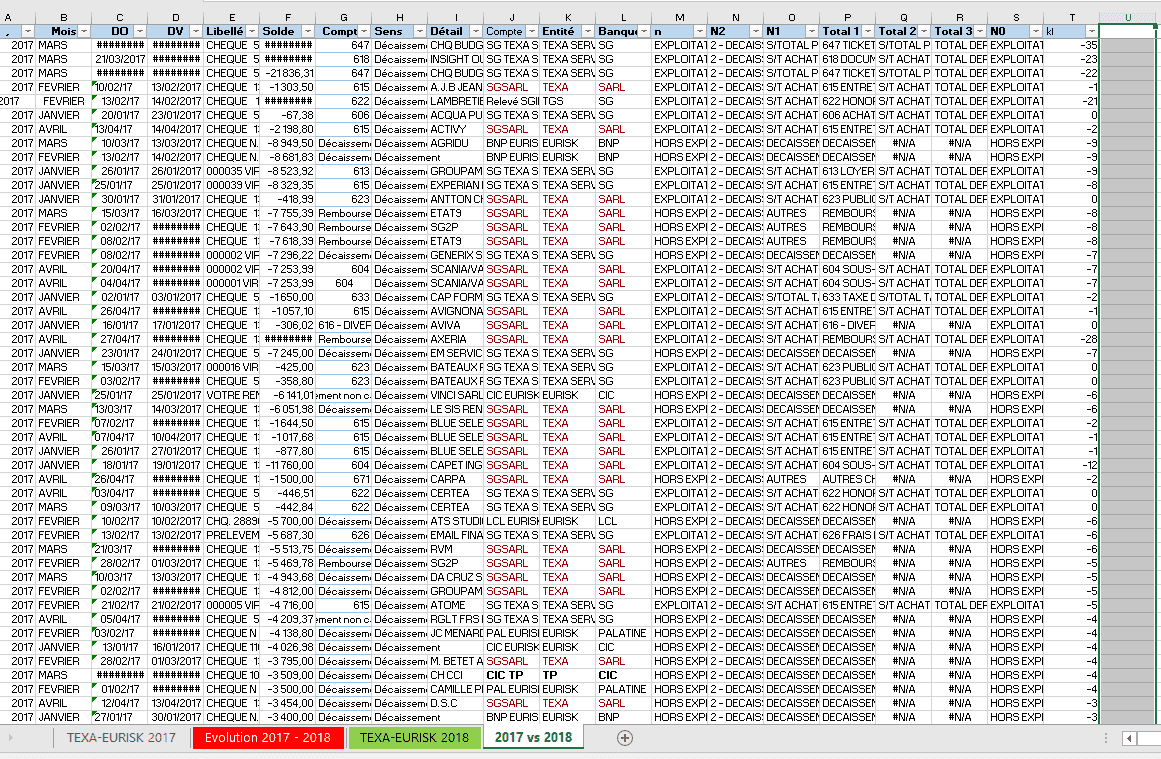Open the N2 column filter dropdown

[755, 31]
